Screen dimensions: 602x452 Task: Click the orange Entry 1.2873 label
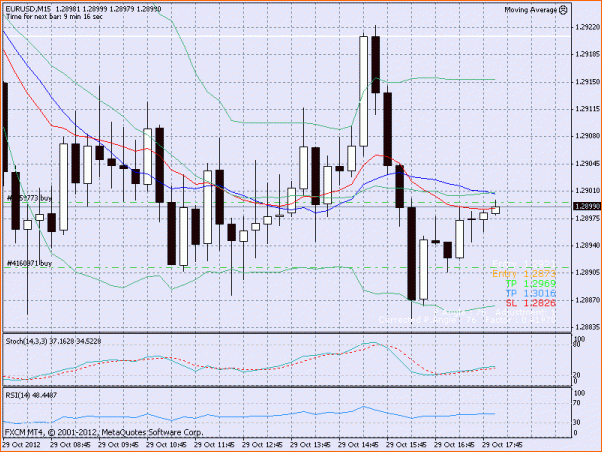click(x=524, y=274)
